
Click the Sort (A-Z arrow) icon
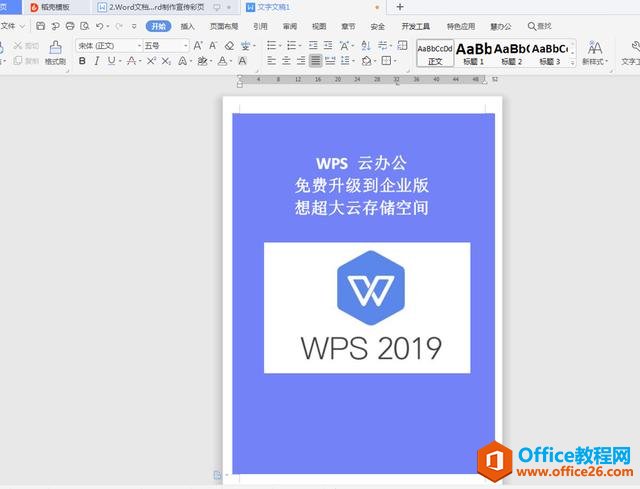coord(366,45)
